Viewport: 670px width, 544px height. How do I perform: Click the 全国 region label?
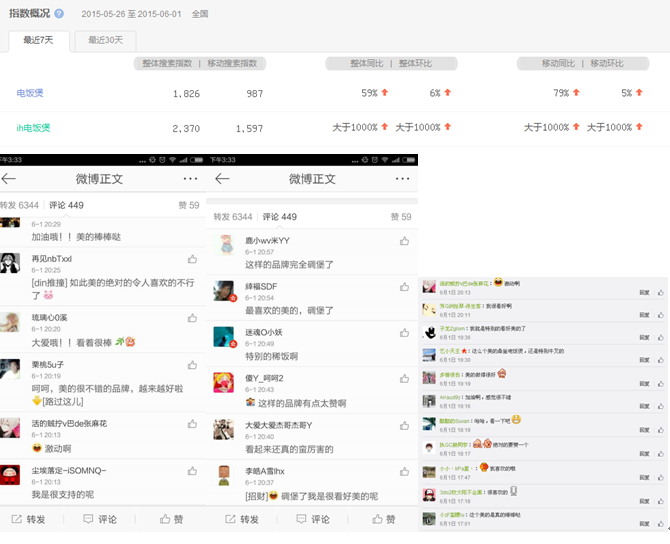[x=200, y=14]
